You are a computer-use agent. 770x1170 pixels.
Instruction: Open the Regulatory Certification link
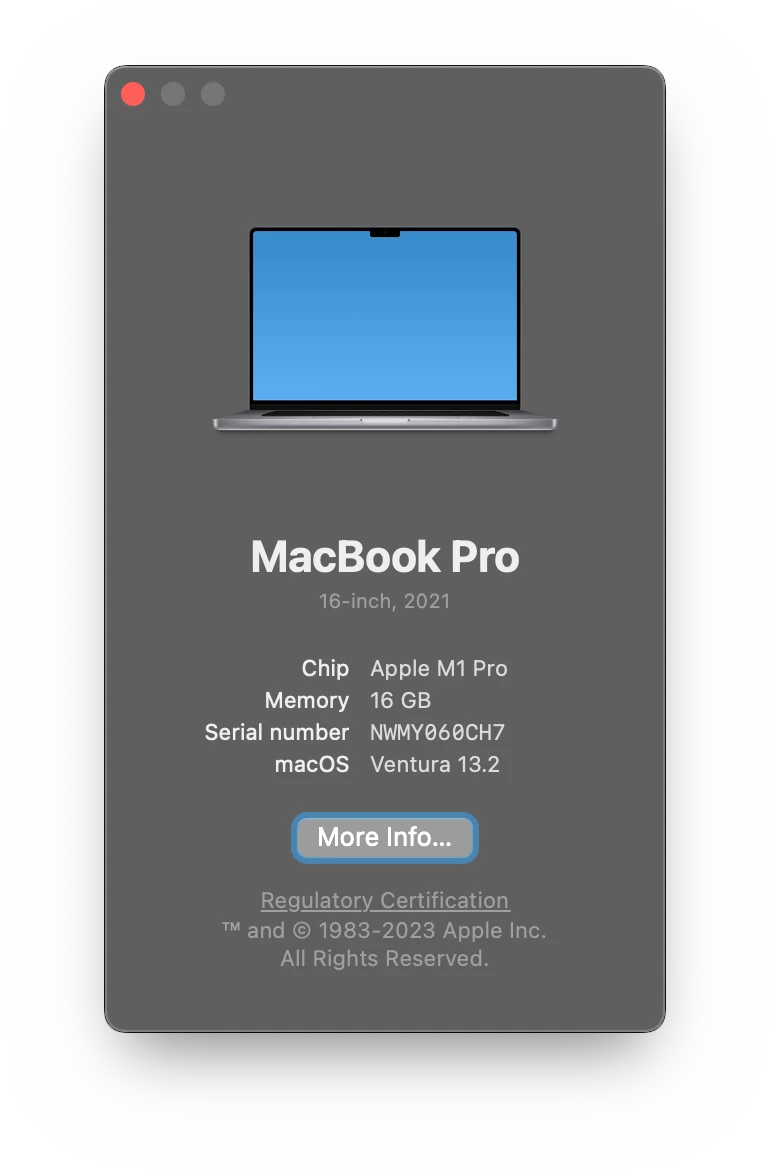(x=384, y=901)
